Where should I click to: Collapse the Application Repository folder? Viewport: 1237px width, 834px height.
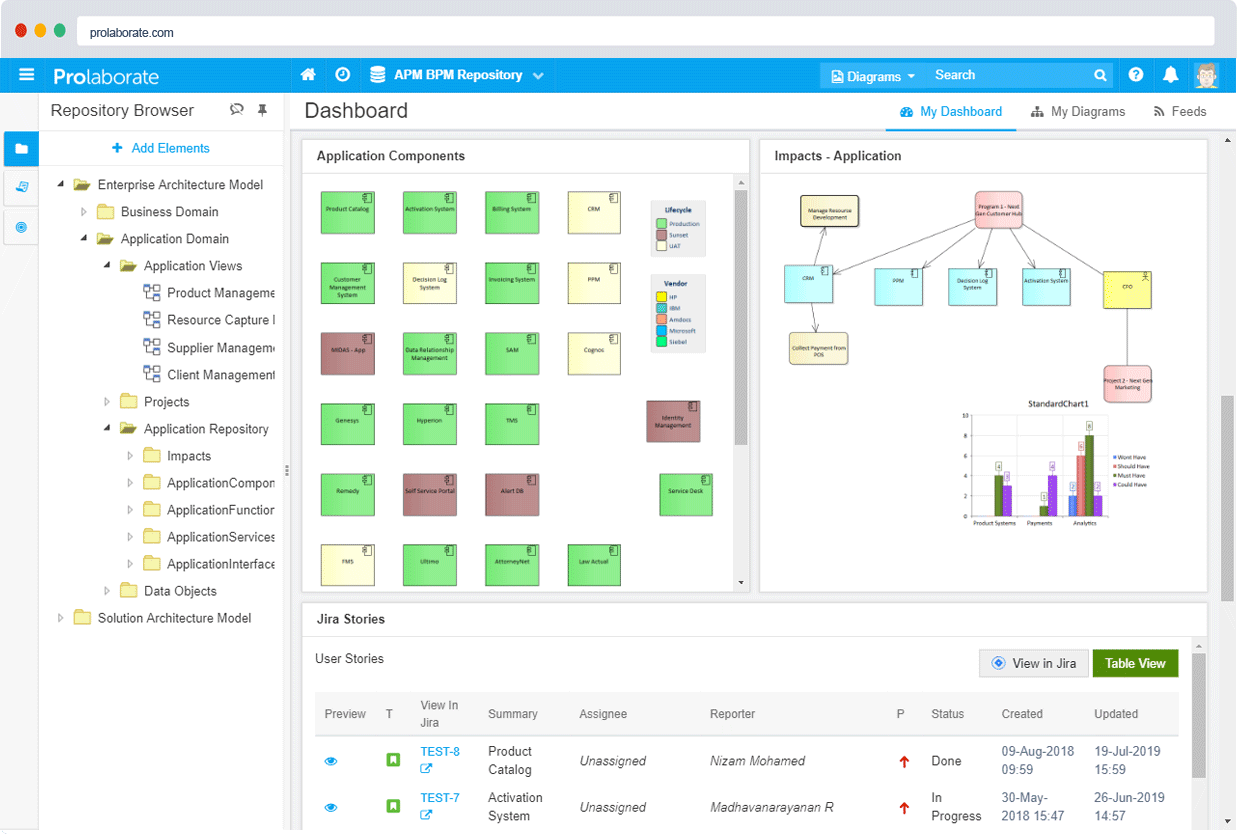point(107,429)
